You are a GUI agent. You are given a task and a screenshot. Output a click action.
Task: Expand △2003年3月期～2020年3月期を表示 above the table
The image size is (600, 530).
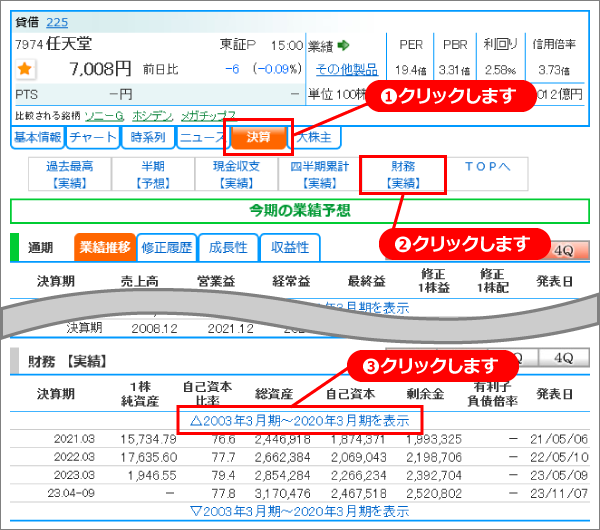pos(299,421)
